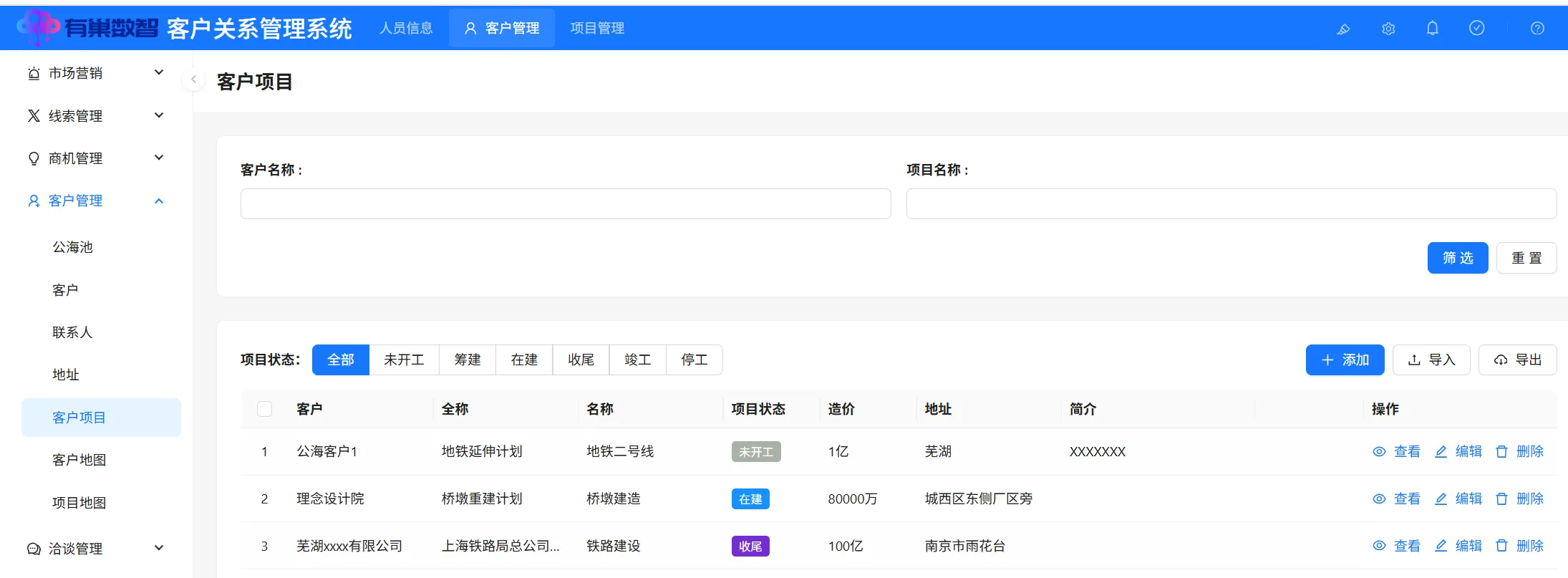Click 编辑 link for 理念设计院
Screen dimensions: 1568x578
[1468, 498]
